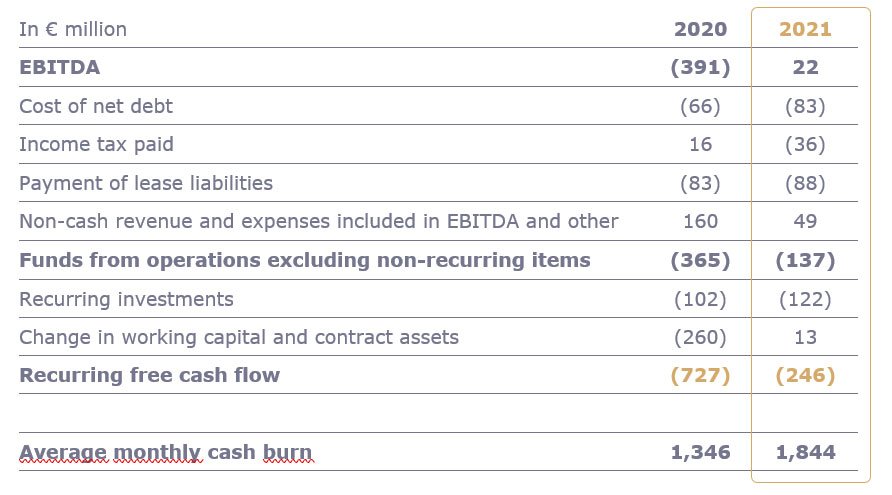Click the 2021 funds from operations value (137)
The width and height of the screenshot is (892, 495).
tap(805, 260)
